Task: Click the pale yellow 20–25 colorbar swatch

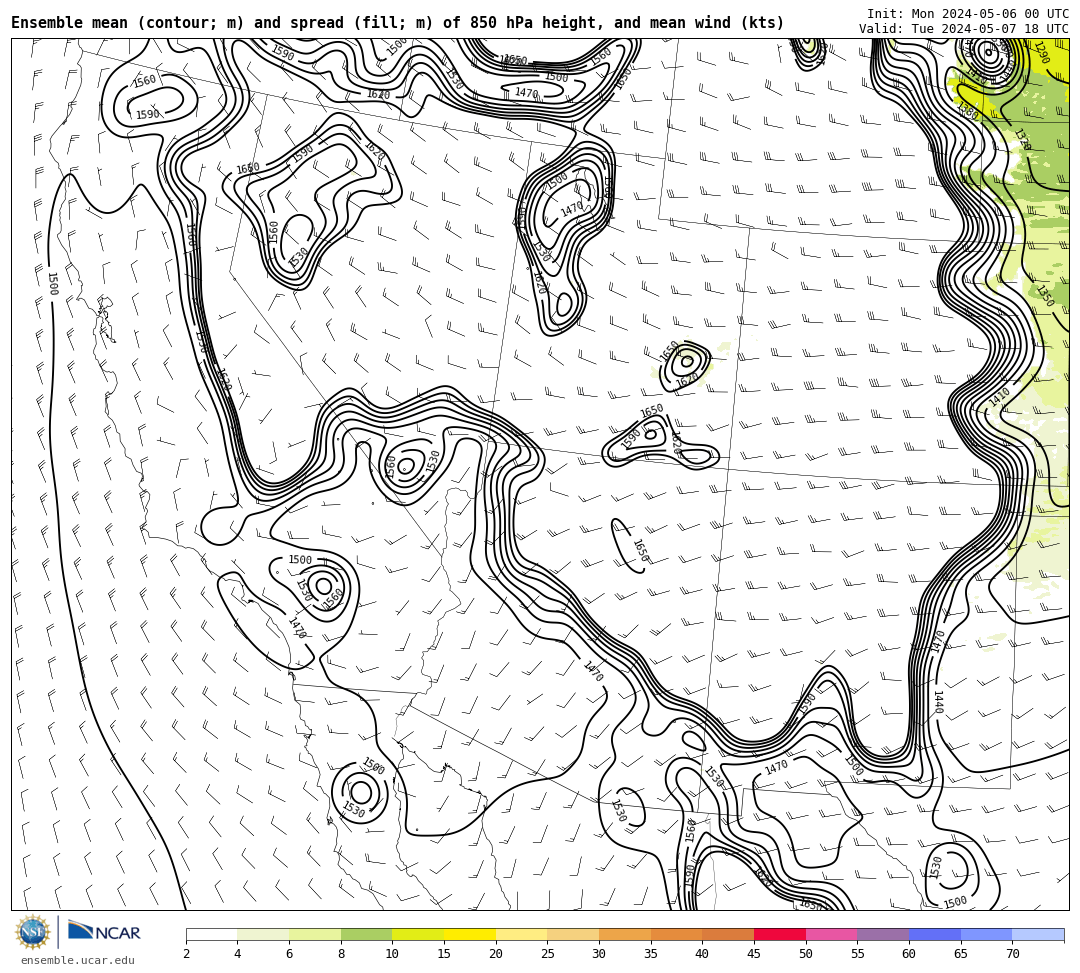Action: (521, 934)
